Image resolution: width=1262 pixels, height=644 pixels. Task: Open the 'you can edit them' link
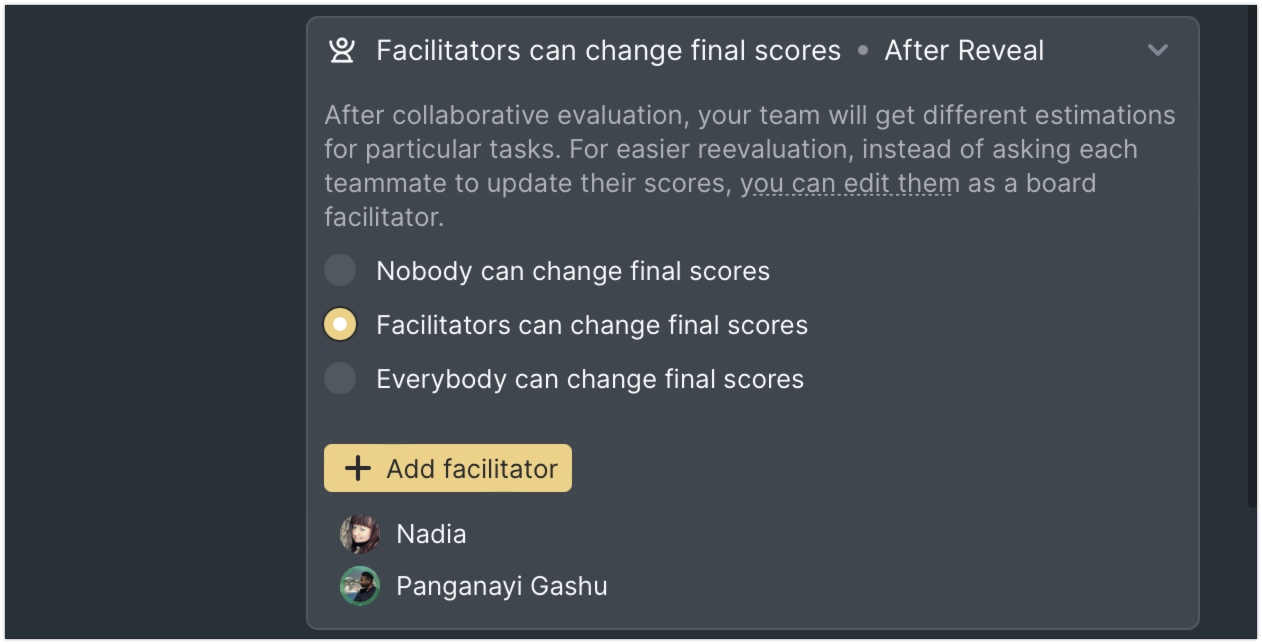[850, 184]
